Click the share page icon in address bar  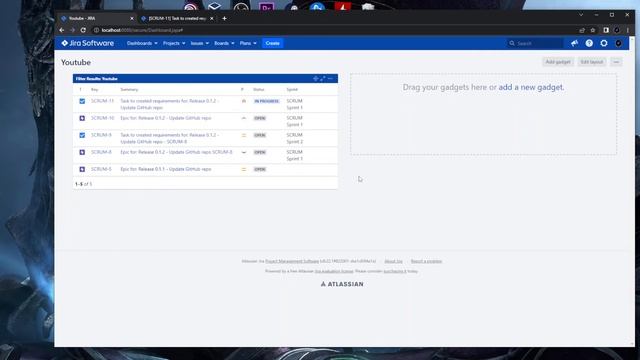(582, 30)
